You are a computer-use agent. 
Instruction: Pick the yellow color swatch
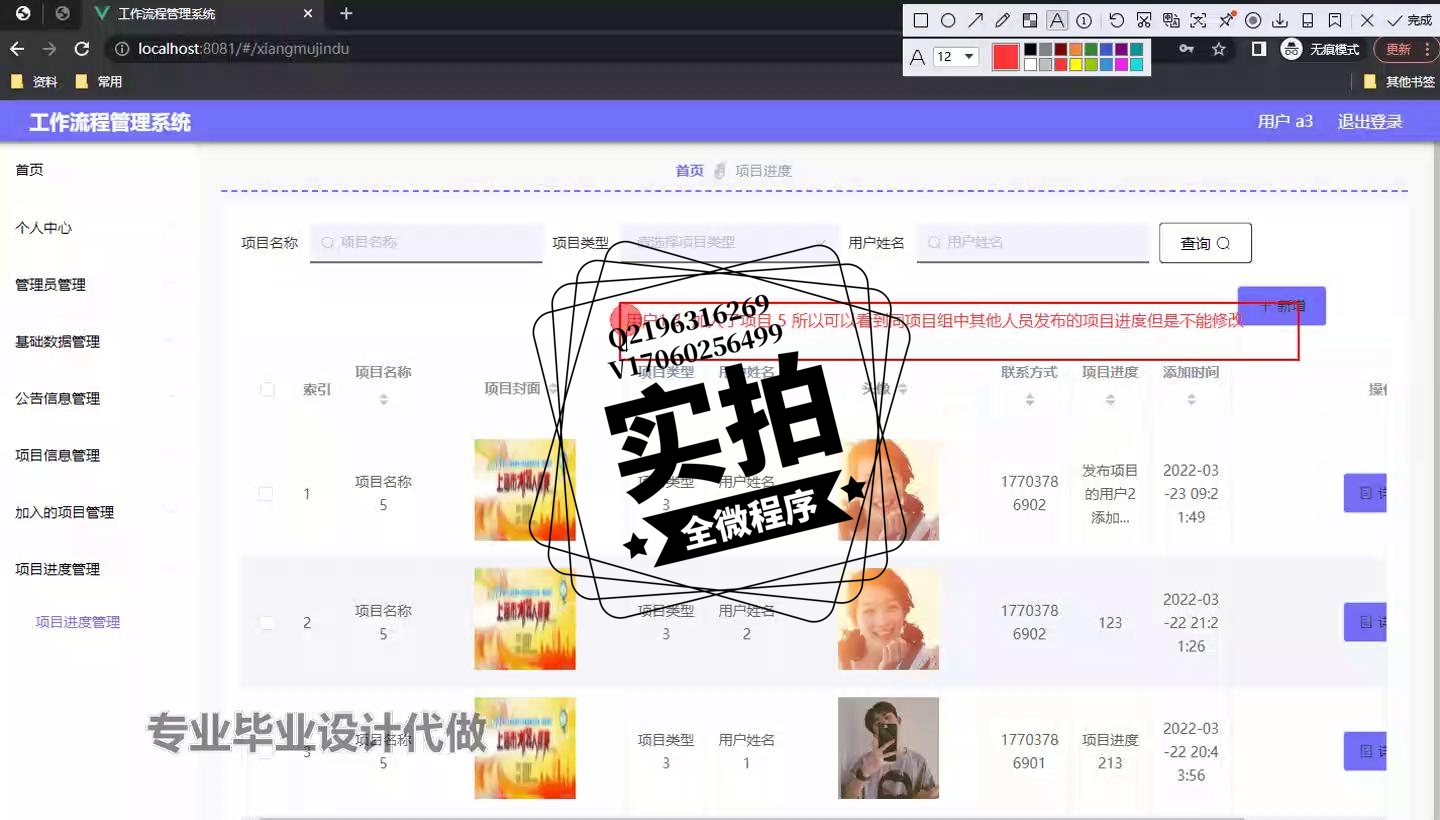click(1076, 64)
